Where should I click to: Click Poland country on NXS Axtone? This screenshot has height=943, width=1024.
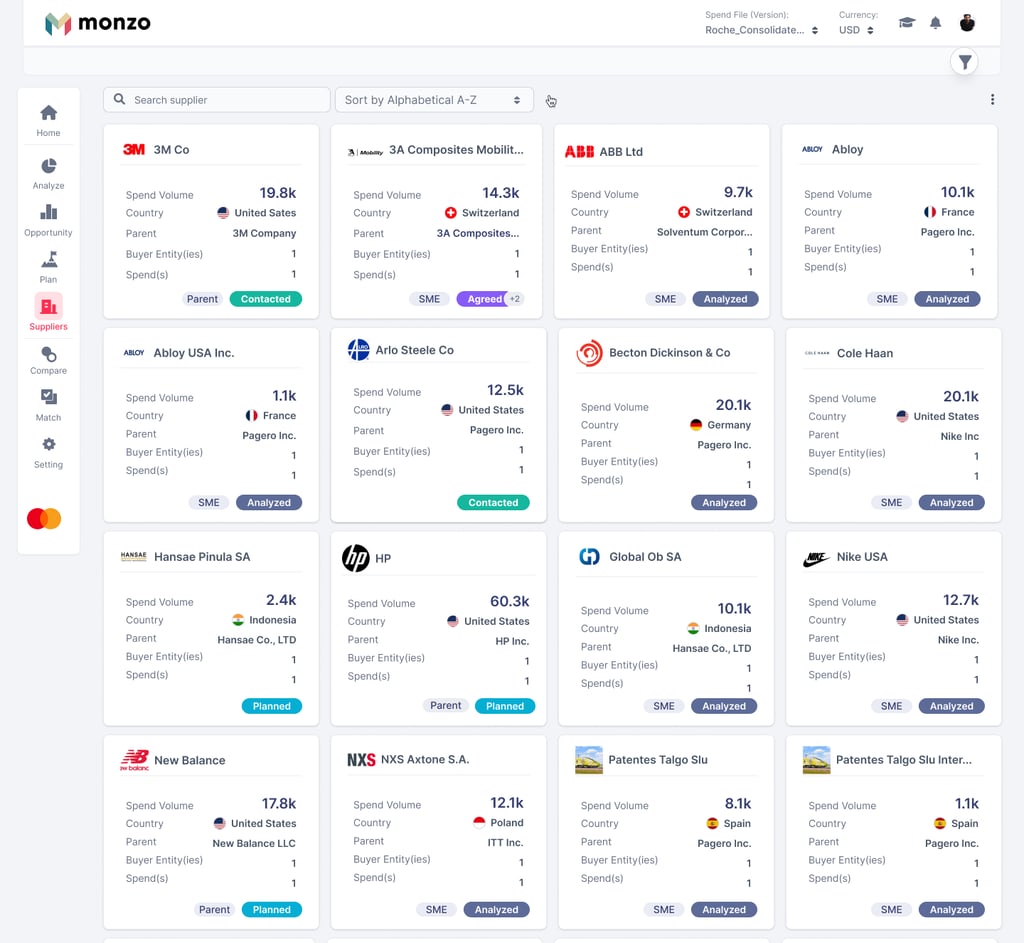(498, 823)
